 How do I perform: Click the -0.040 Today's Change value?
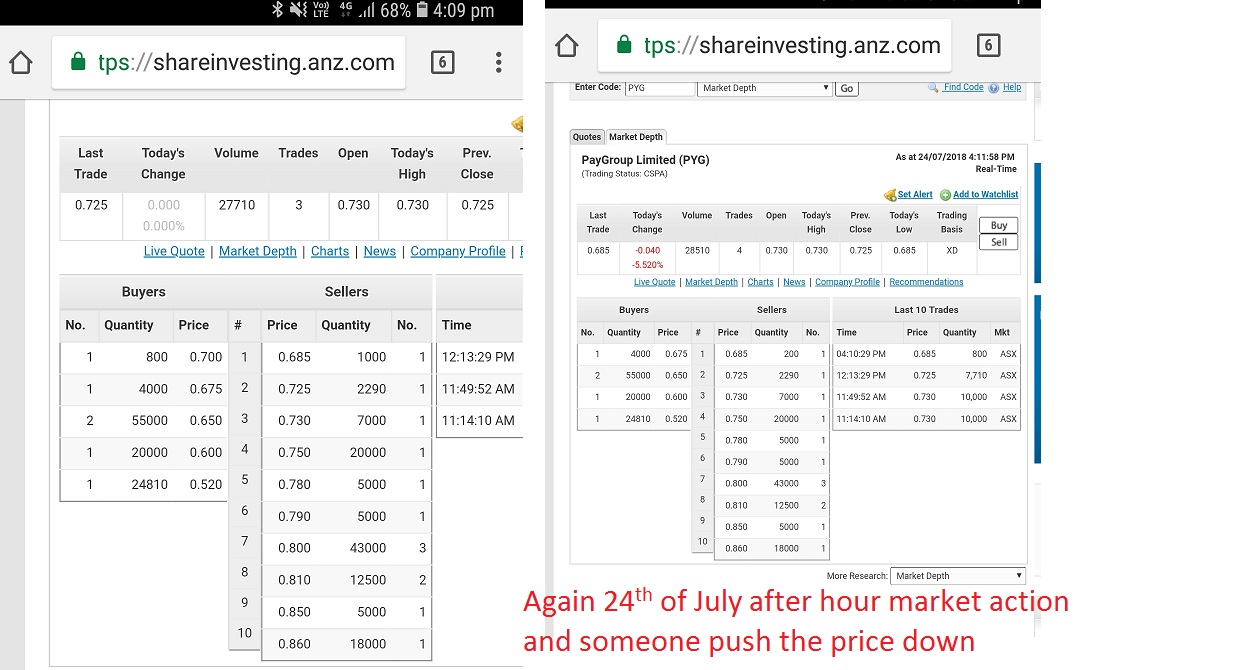tap(647, 250)
